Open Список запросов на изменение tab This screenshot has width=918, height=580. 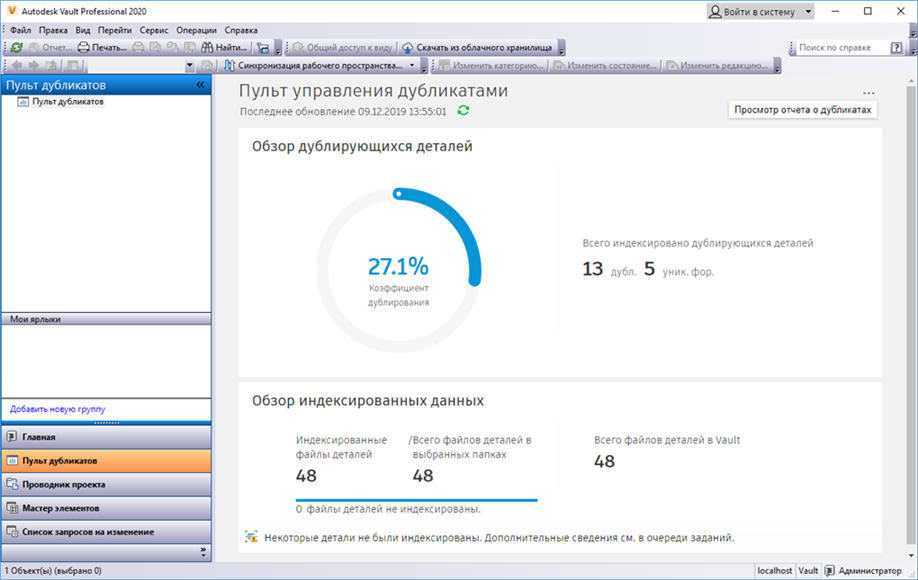pos(106,532)
